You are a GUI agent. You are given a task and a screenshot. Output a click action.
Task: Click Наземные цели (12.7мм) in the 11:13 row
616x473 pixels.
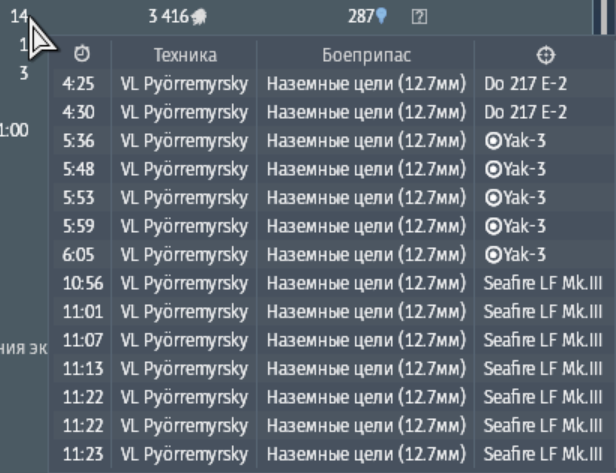pos(366,369)
